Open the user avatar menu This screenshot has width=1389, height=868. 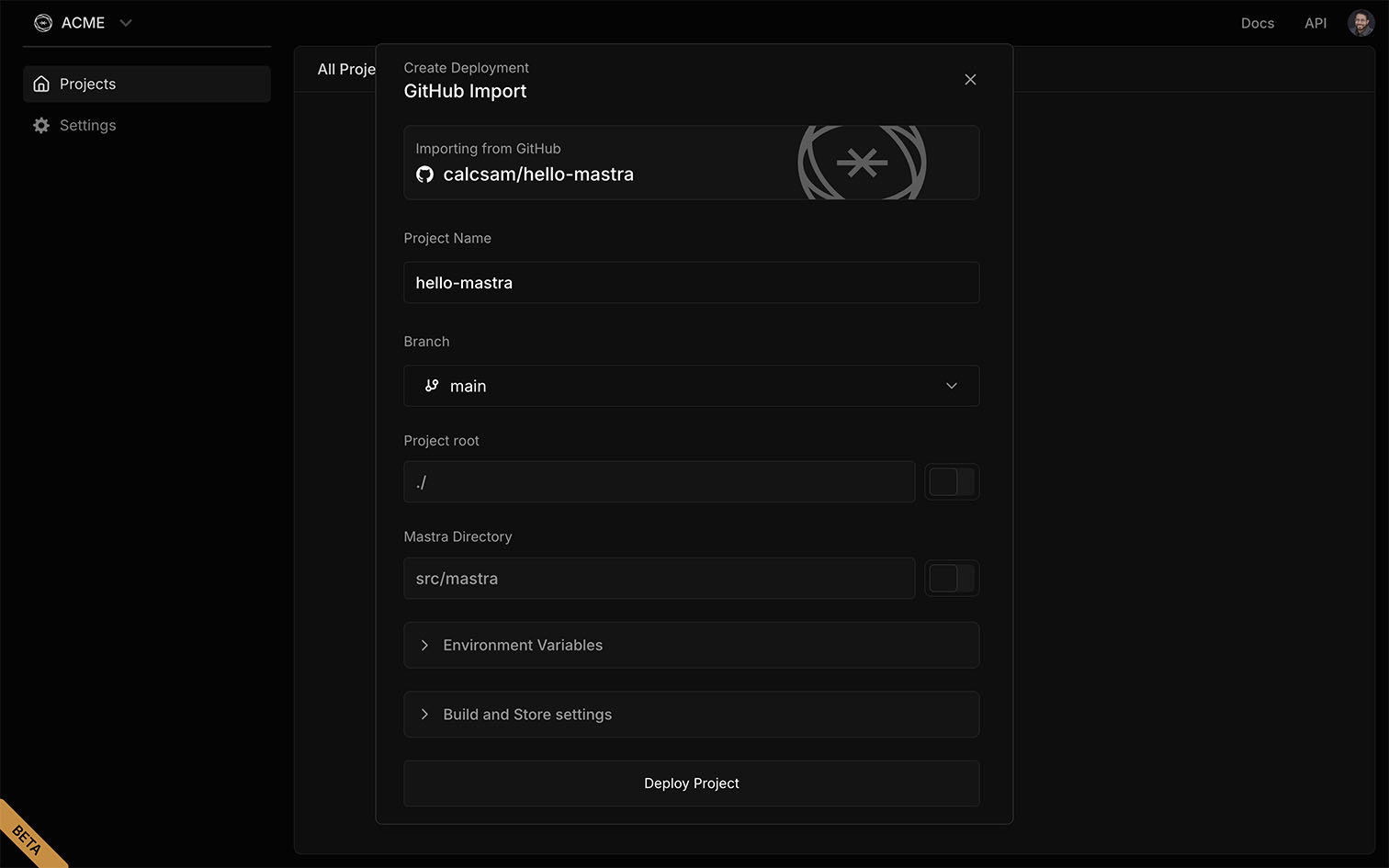click(x=1361, y=23)
